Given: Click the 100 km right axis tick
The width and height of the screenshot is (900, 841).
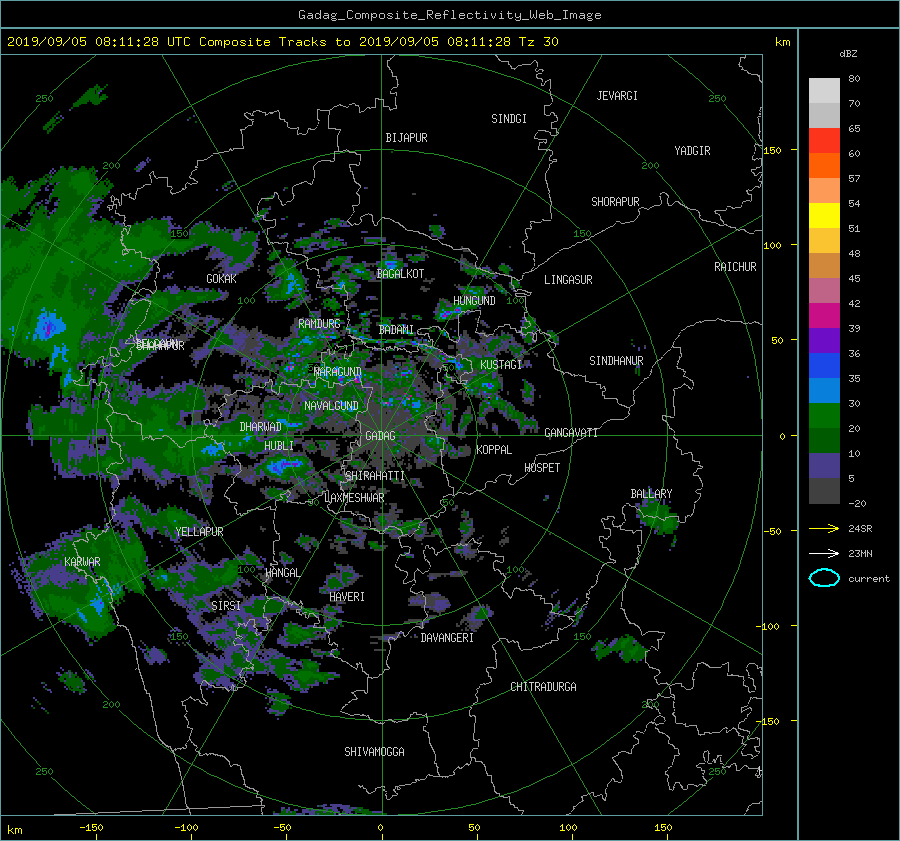Looking at the screenshot, I should [x=772, y=246].
